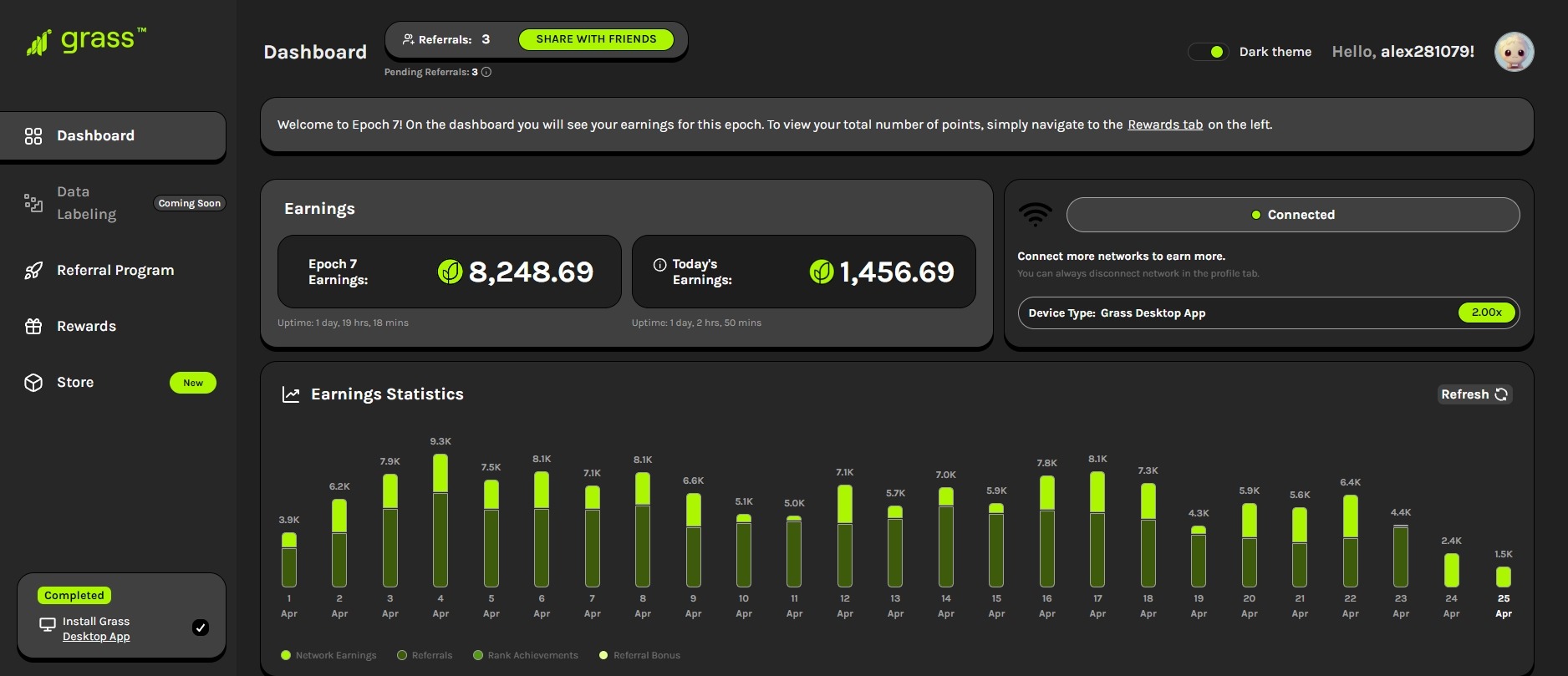Select Data Labeling in the sidebar
The height and width of the screenshot is (676, 1568).
[x=86, y=203]
